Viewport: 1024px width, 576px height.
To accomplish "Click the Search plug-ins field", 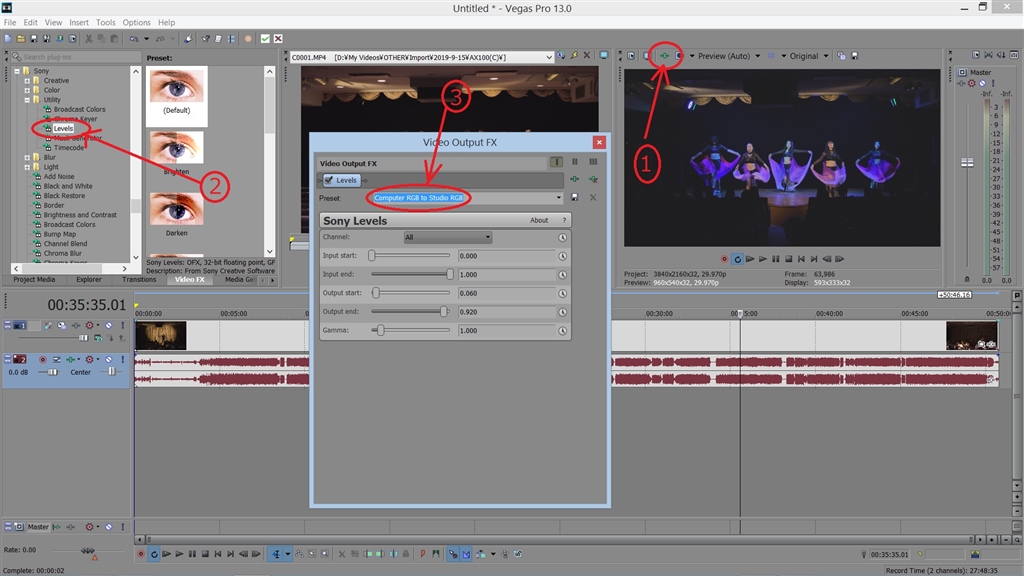I will [x=77, y=57].
